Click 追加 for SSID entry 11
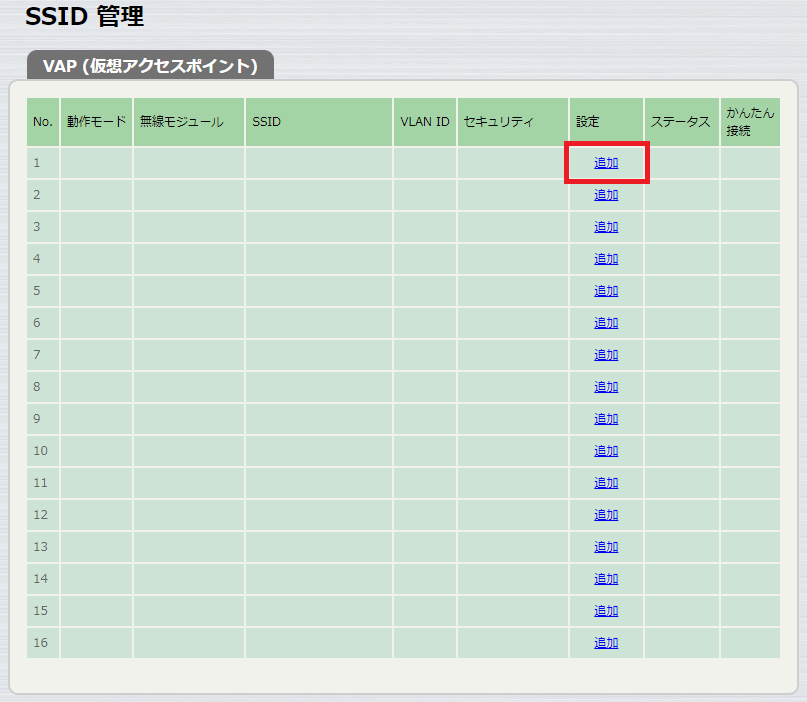This screenshot has width=807, height=702. [x=605, y=482]
